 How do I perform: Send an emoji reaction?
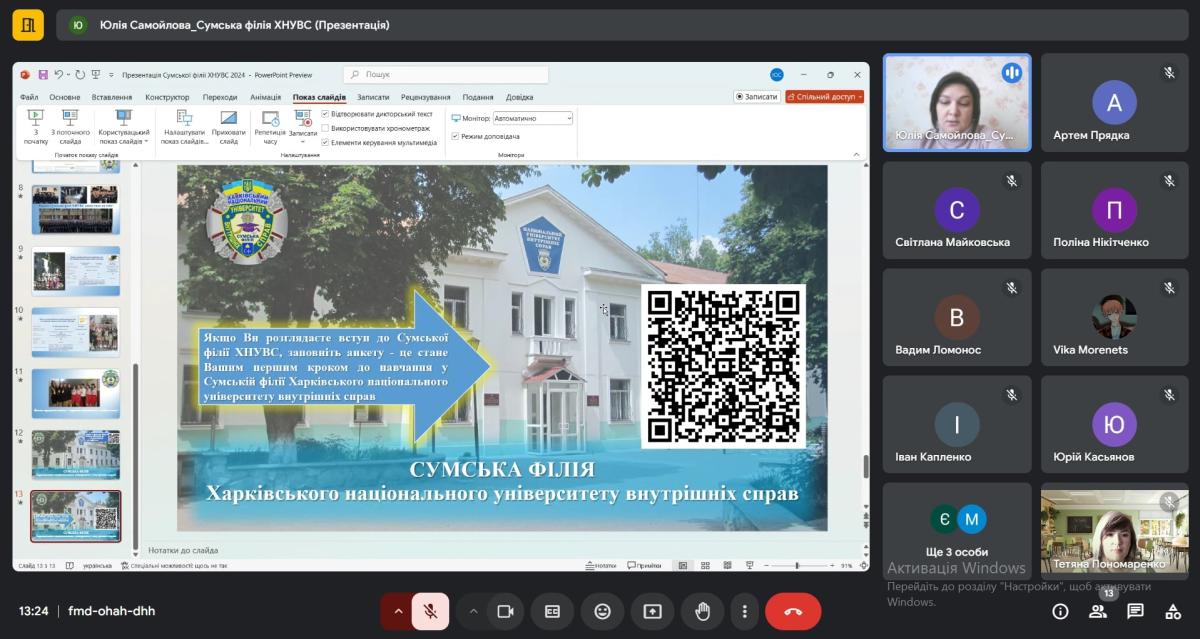[x=602, y=611]
